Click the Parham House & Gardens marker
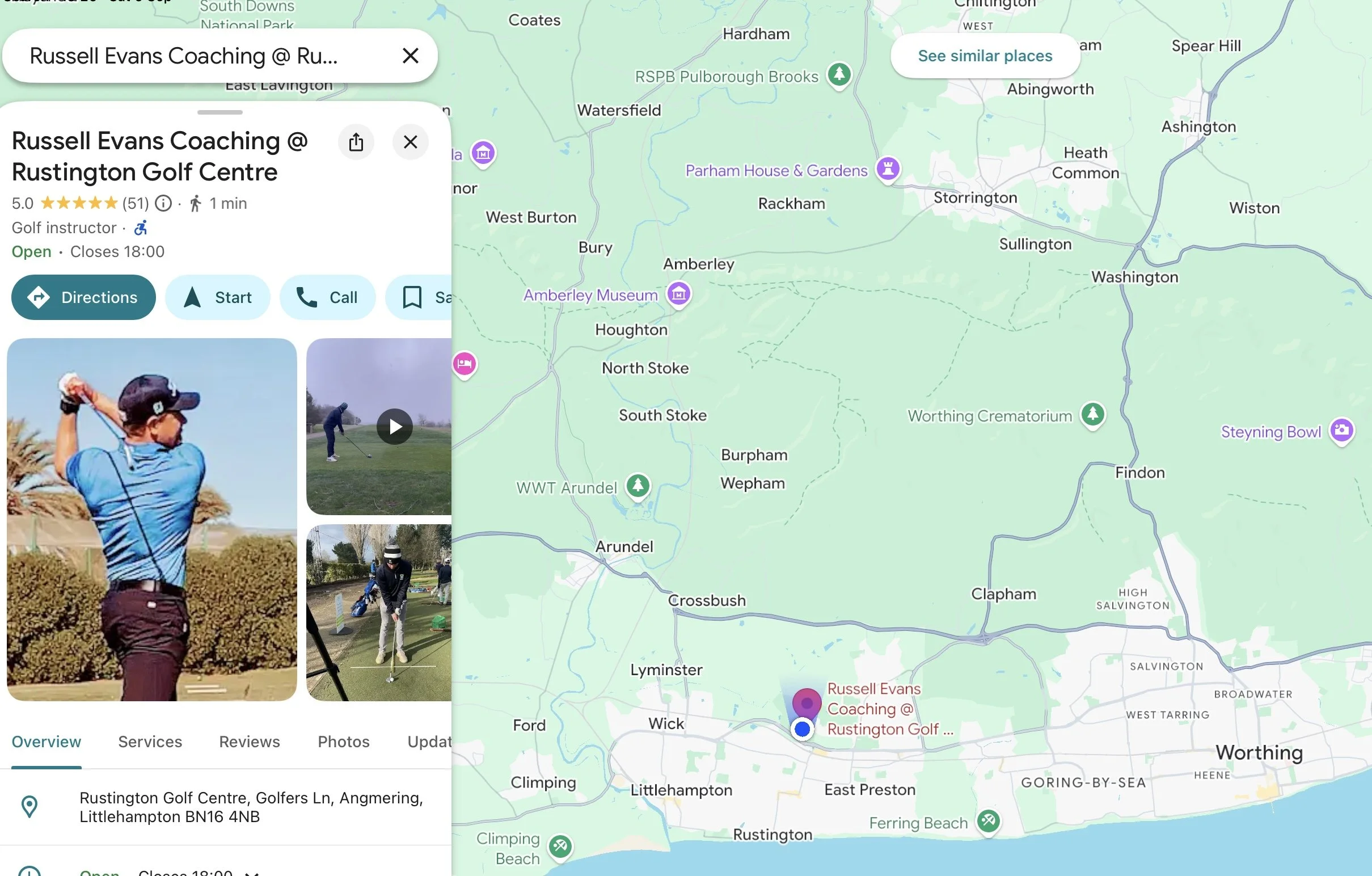The width and height of the screenshot is (1372, 876). click(x=888, y=169)
